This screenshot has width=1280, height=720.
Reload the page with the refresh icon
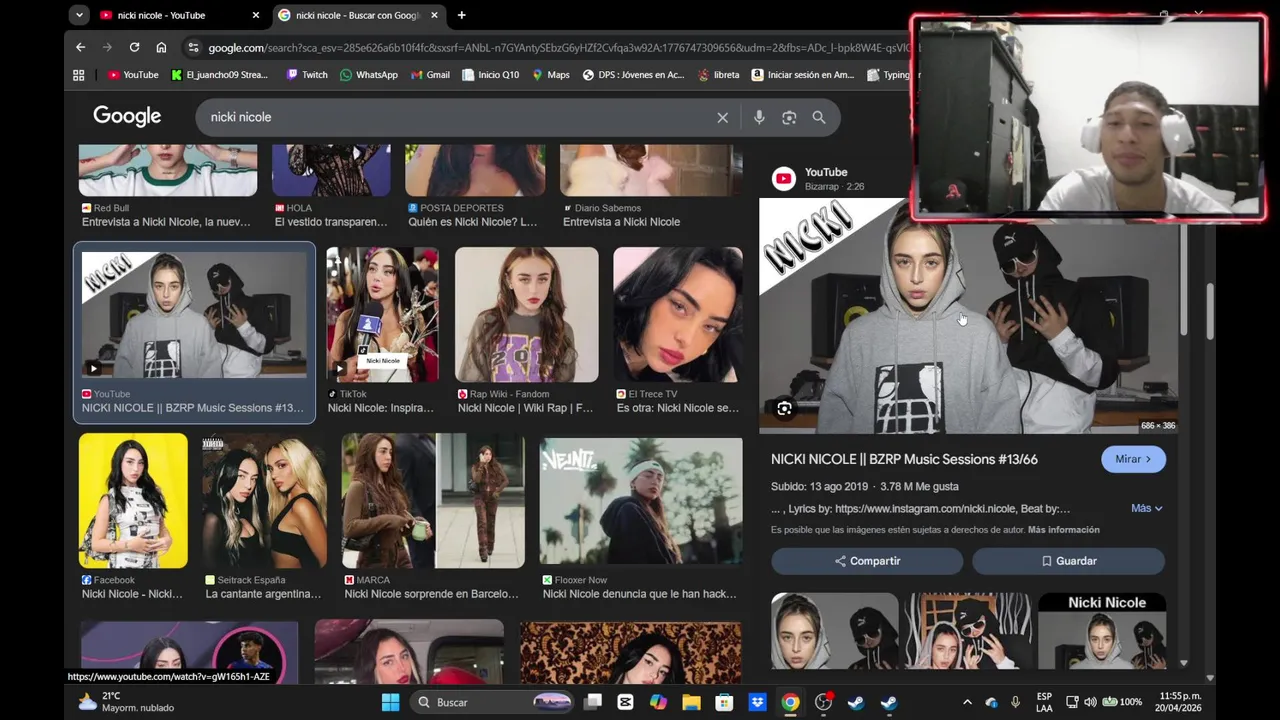pos(134,47)
